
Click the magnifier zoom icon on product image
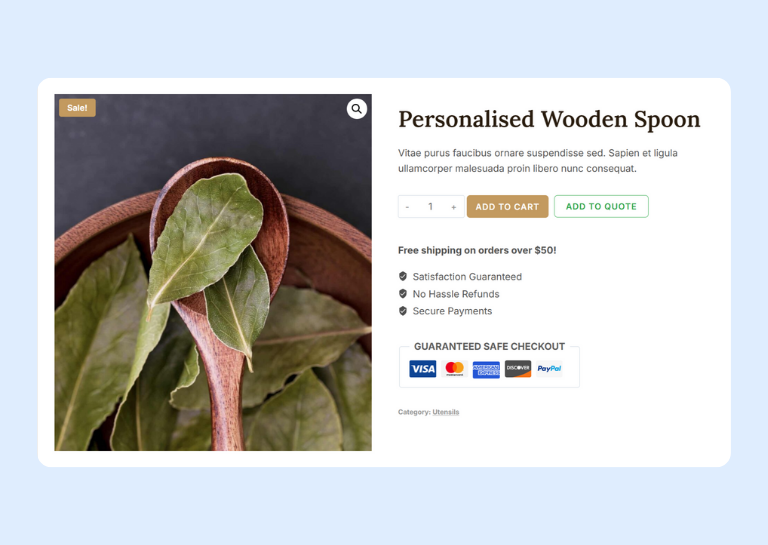357,109
